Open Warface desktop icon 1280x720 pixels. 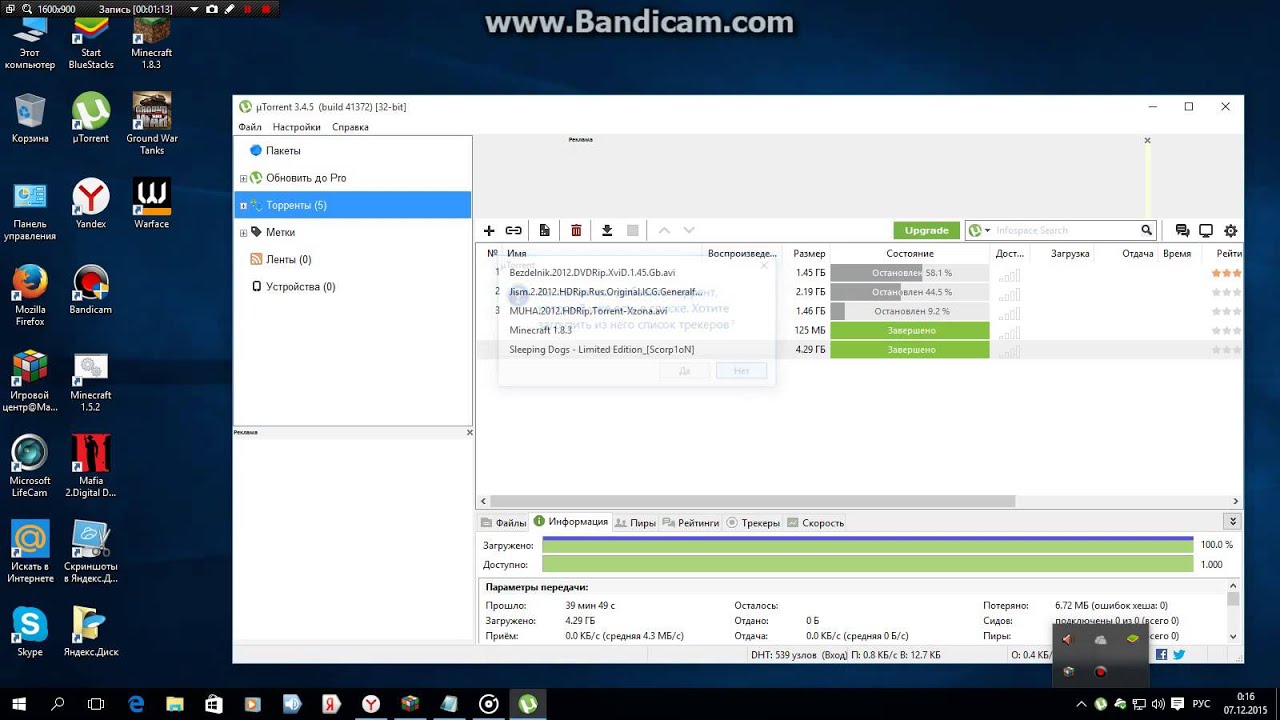[152, 204]
